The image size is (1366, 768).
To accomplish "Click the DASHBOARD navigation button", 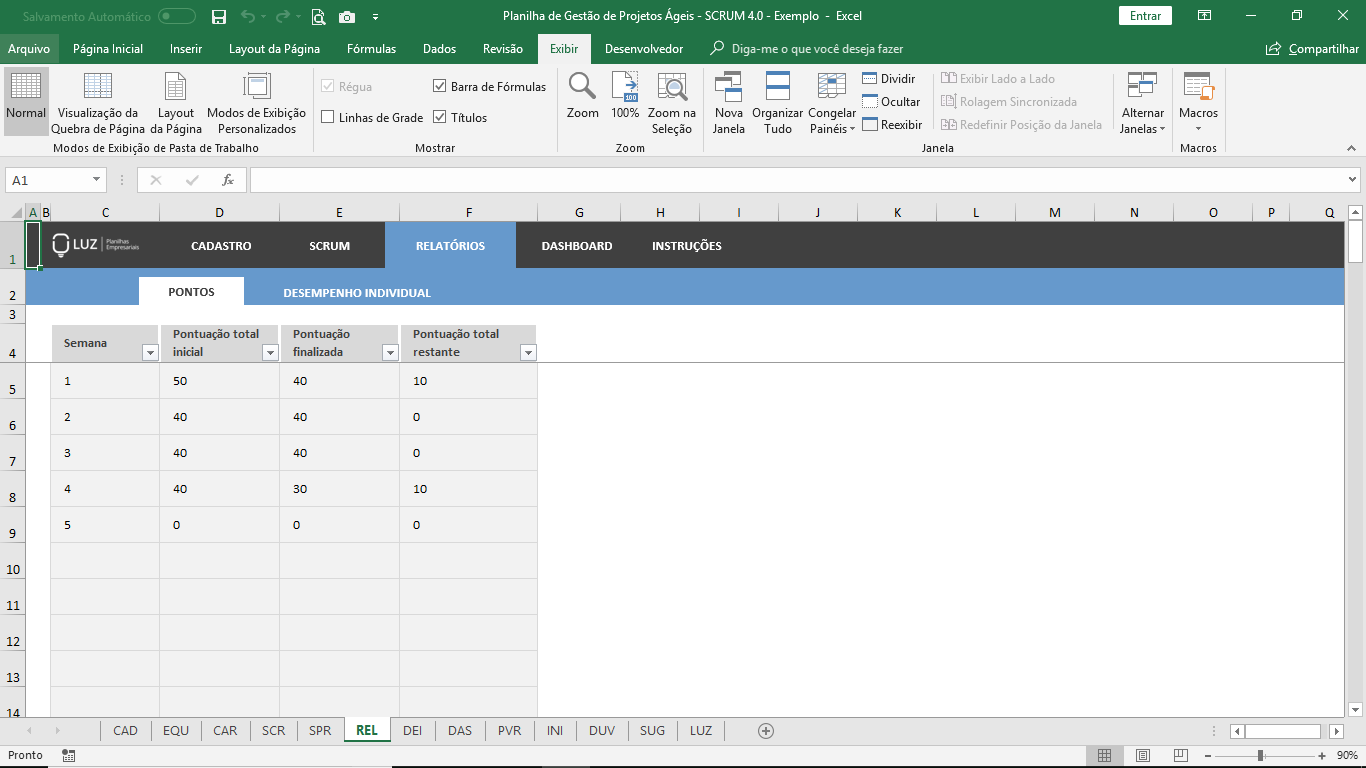I will click(577, 246).
